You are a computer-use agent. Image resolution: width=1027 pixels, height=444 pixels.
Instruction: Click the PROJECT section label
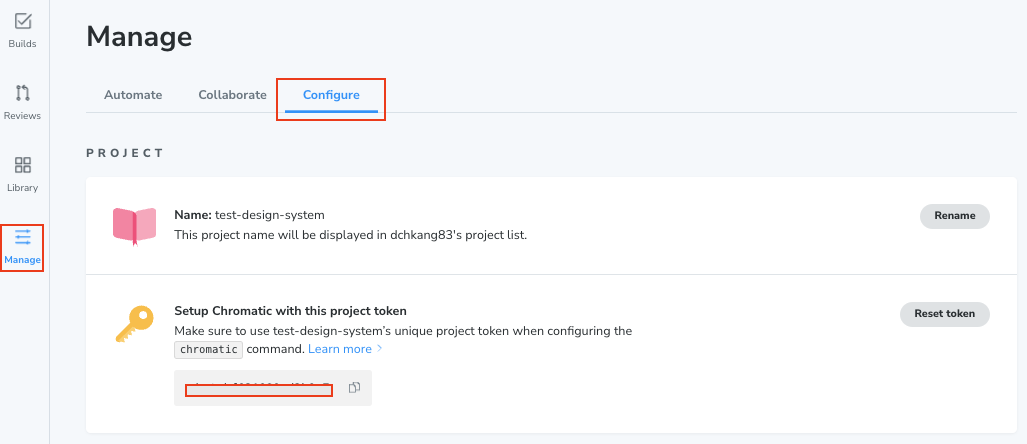coord(125,153)
